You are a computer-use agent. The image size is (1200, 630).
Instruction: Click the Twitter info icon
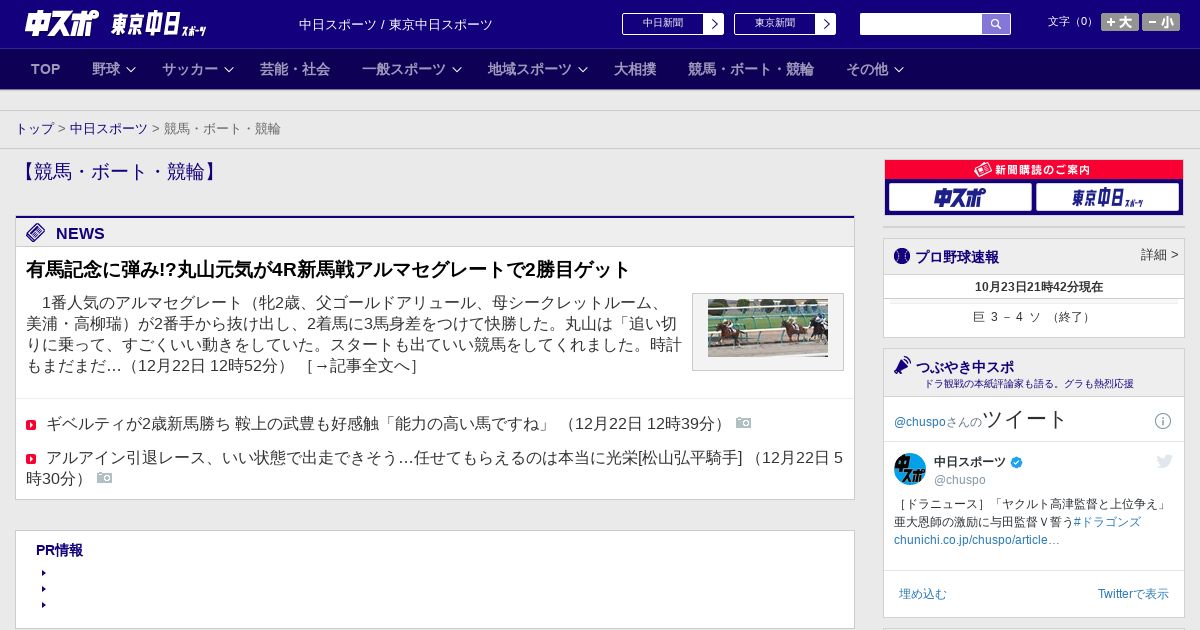pos(1163,421)
